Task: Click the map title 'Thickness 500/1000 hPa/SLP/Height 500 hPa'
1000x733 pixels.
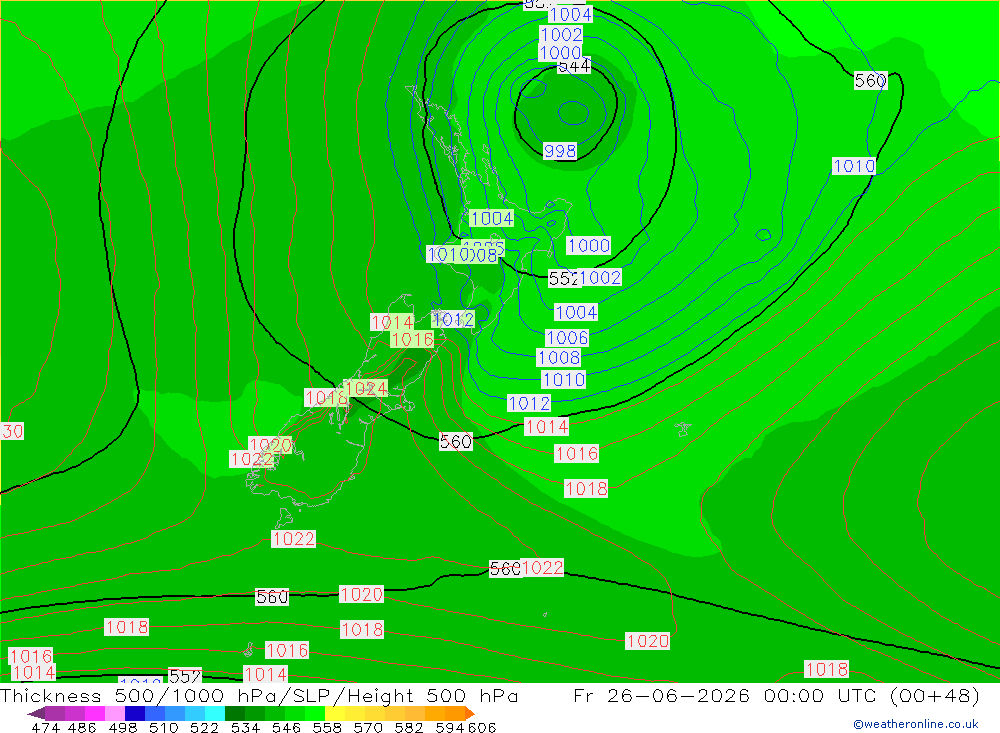Action: [259, 696]
